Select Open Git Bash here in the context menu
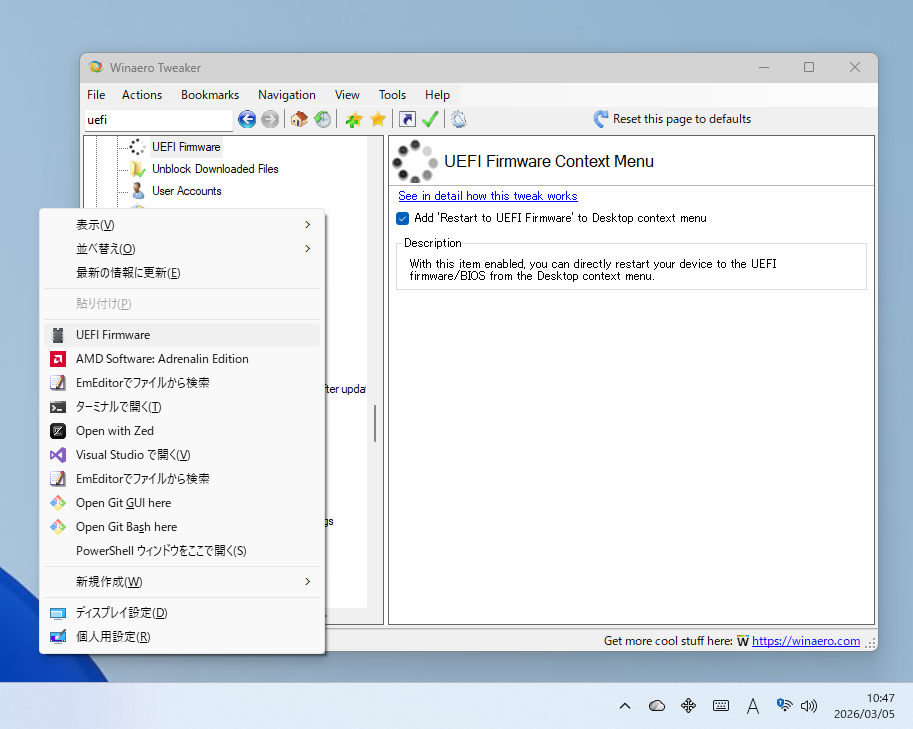Viewport: 913px width, 729px height. click(x=126, y=526)
